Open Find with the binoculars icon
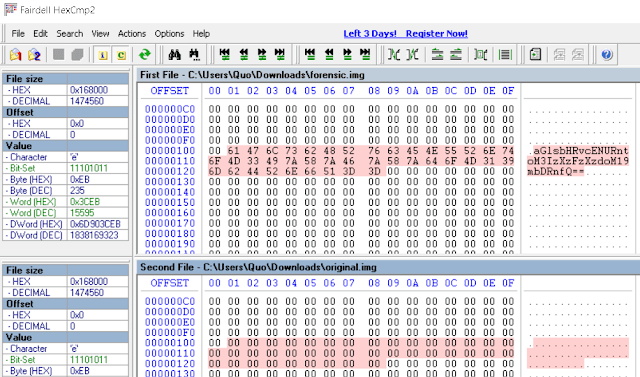Image resolution: width=640 pixels, height=377 pixels. pyautogui.click(x=175, y=54)
